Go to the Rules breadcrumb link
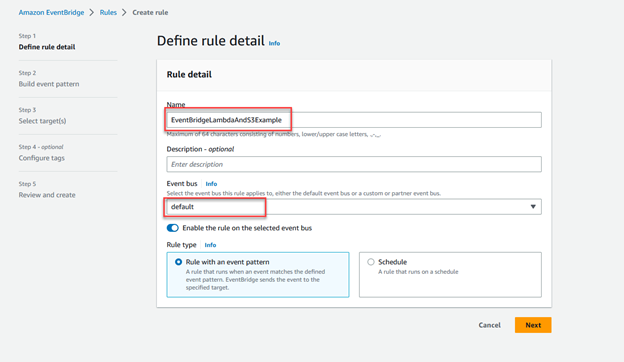624x362 pixels. coord(108,12)
